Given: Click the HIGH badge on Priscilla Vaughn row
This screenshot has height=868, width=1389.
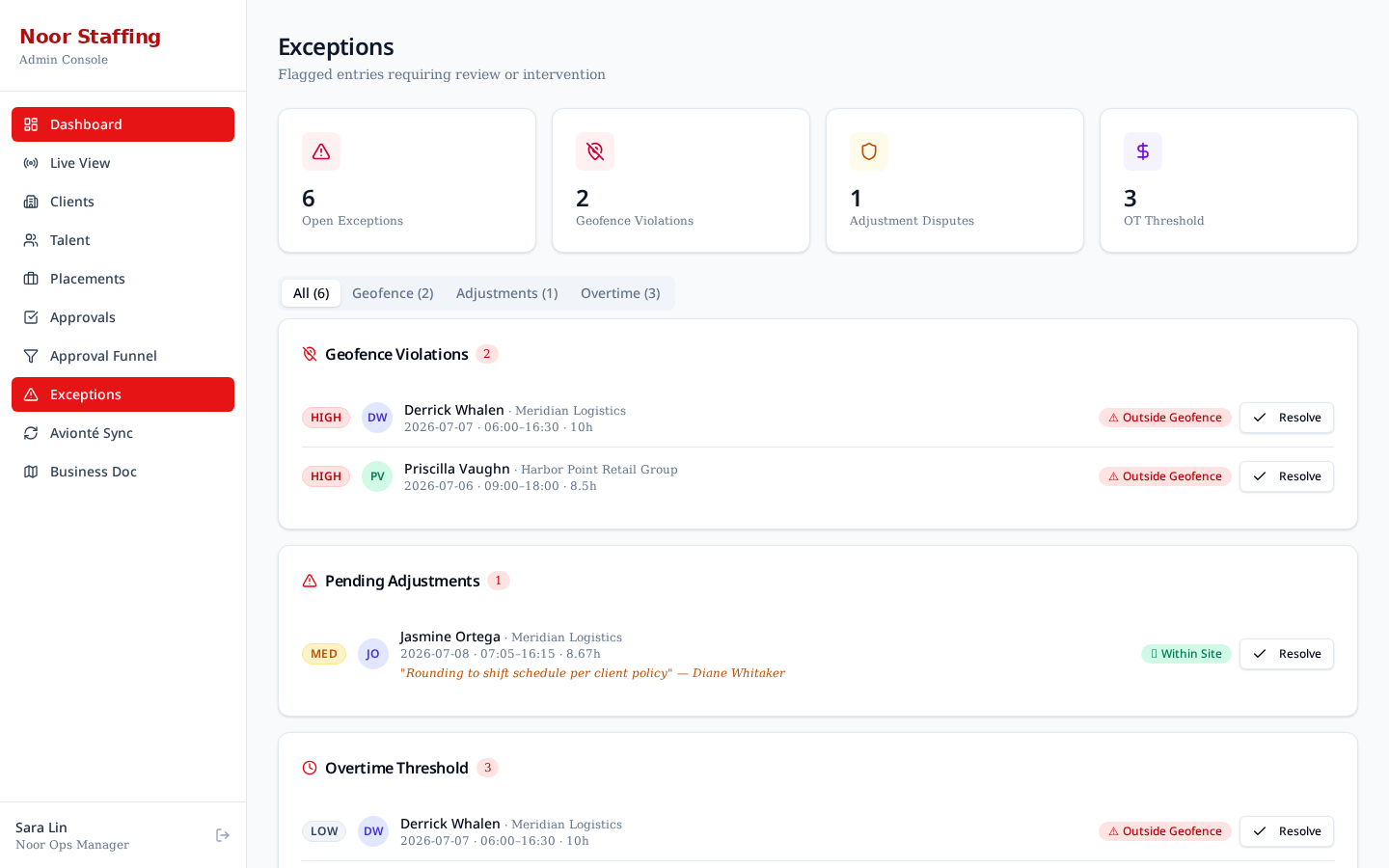Looking at the screenshot, I should pyautogui.click(x=326, y=476).
